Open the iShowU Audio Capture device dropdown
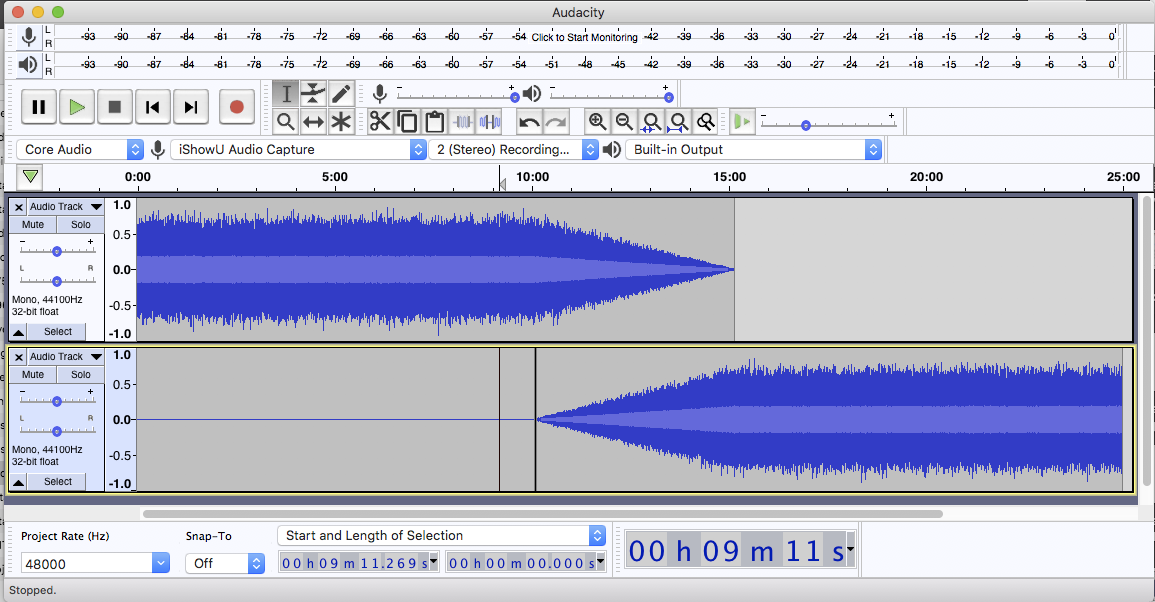The image size is (1155, 602). [298, 150]
